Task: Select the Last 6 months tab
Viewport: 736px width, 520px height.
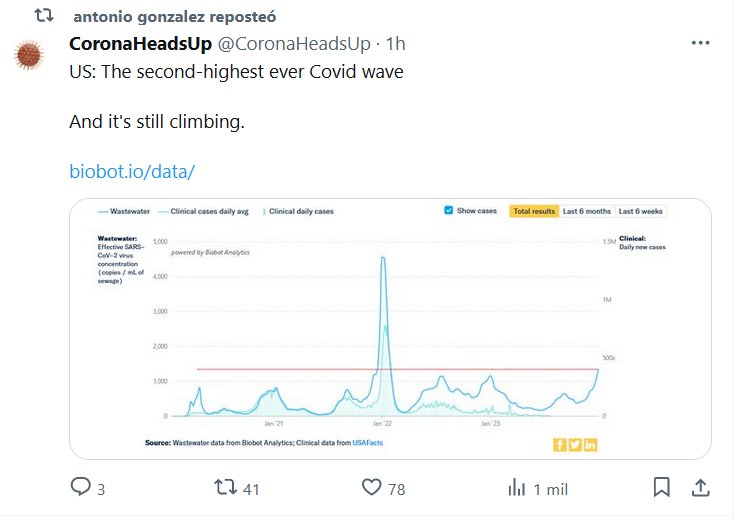Action: tap(586, 211)
